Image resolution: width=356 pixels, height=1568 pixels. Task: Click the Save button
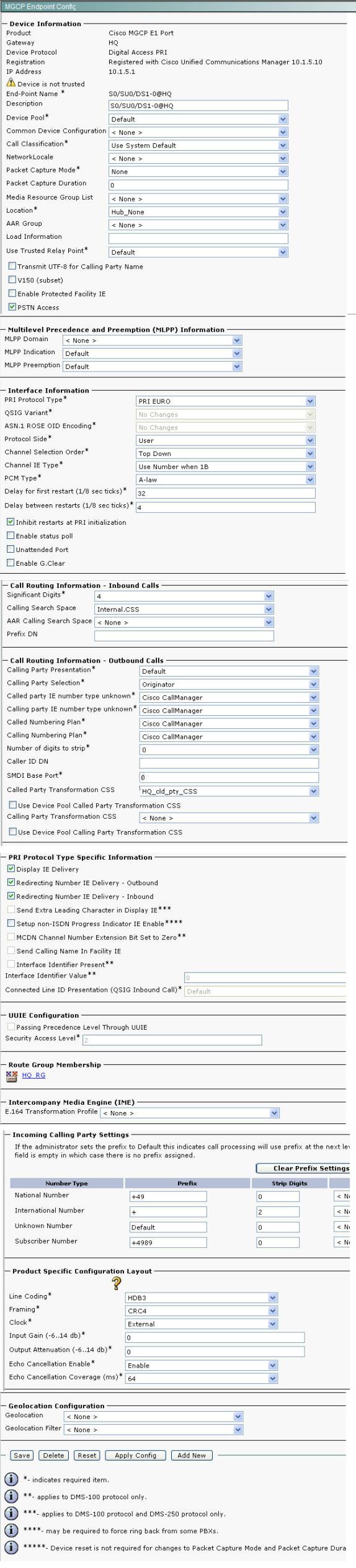coord(22,1455)
